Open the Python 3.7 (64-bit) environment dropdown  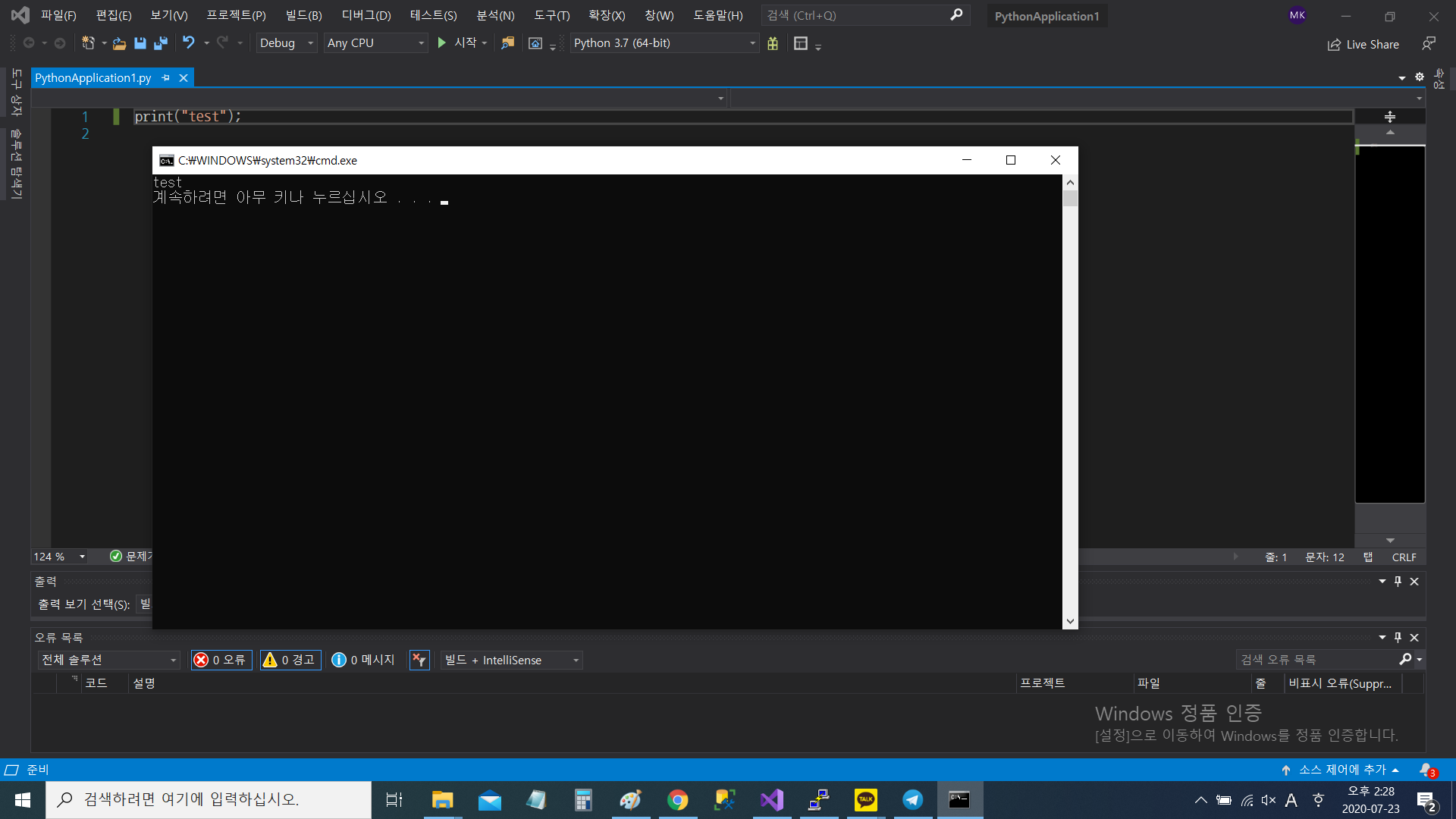(x=664, y=43)
